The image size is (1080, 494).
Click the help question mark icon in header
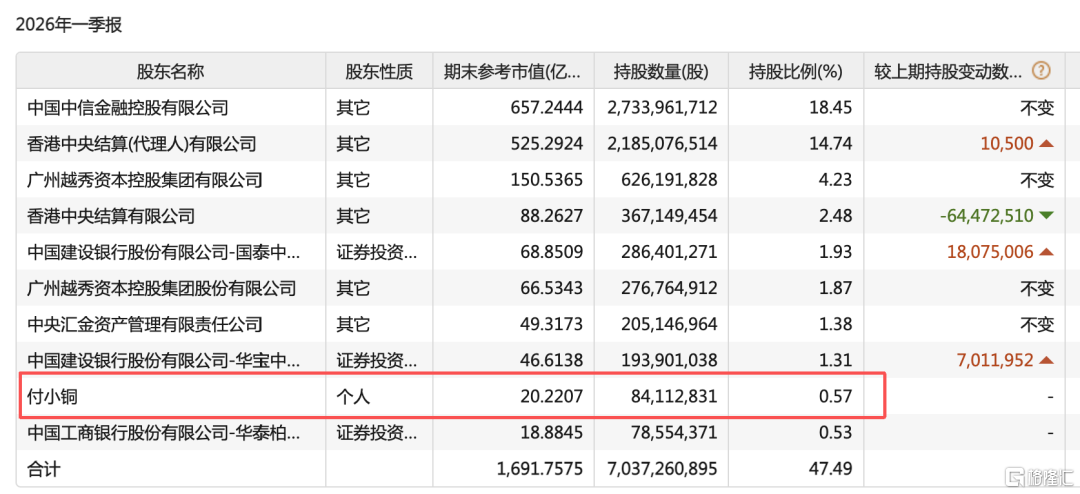1041,71
